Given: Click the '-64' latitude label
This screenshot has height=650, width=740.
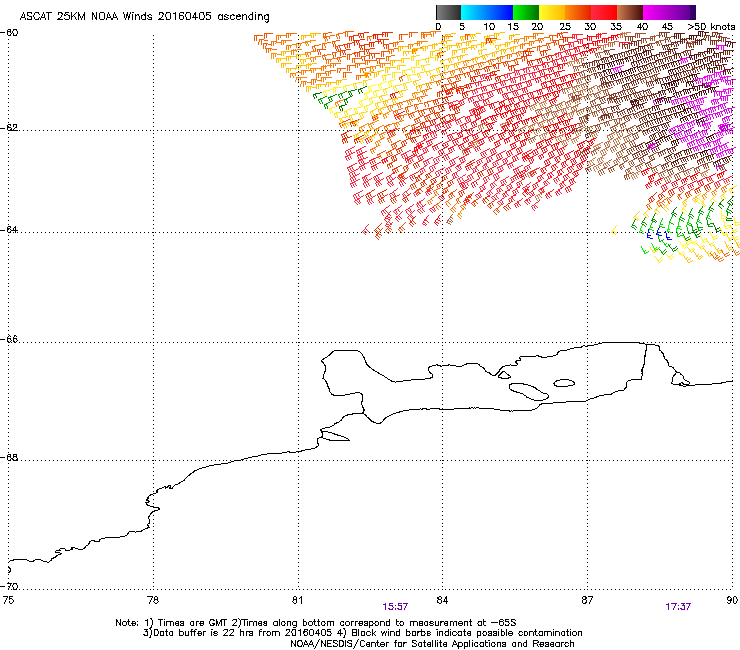Looking at the screenshot, I should [x=10, y=230].
